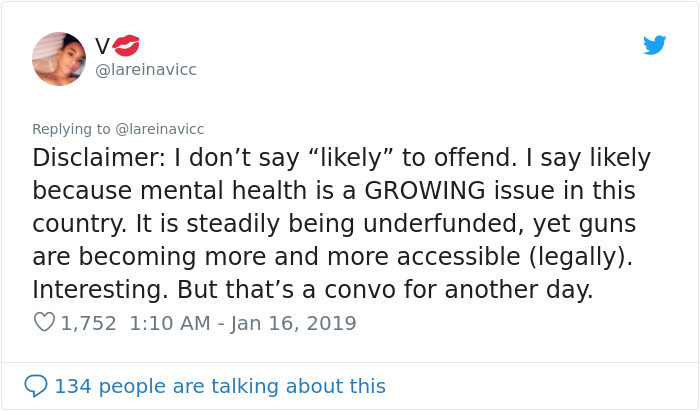Click the quoted word “likely” in the tweet
Image resolution: width=700 pixels, height=411 pixels.
(351, 158)
